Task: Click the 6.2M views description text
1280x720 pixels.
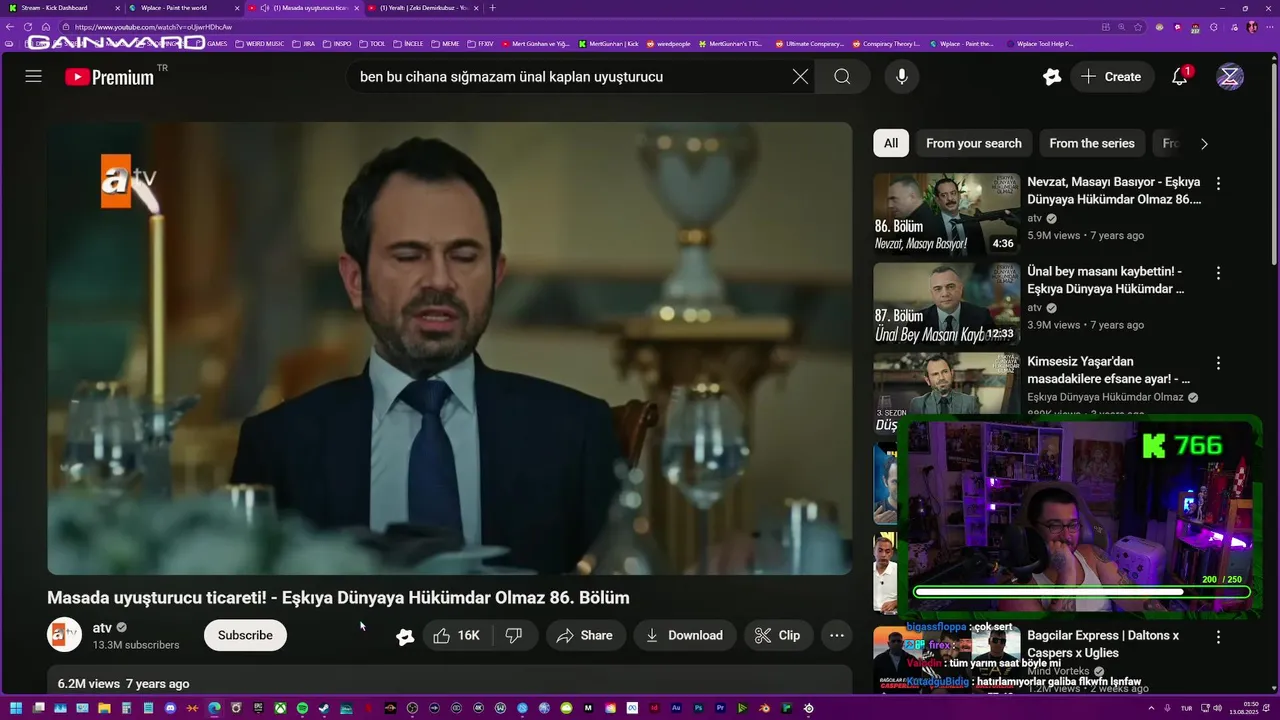Action: pyautogui.click(x=123, y=684)
